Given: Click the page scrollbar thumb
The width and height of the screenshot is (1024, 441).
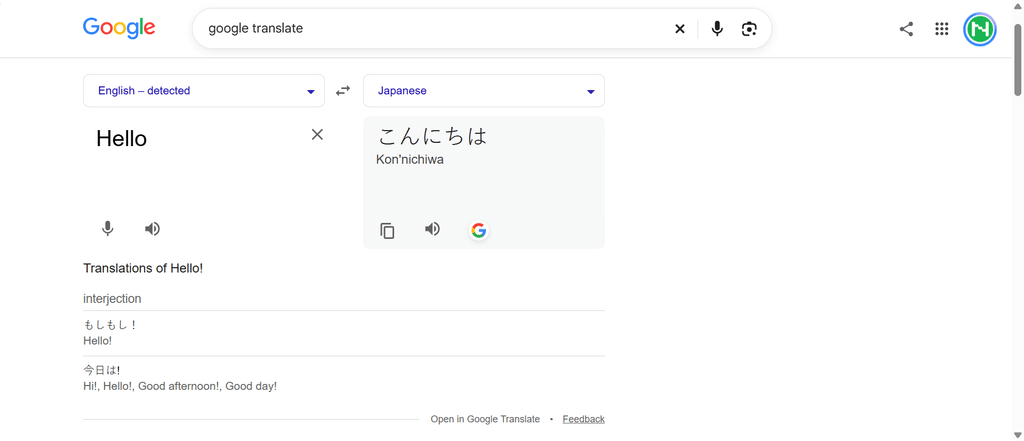Looking at the screenshot, I should (x=1018, y=59).
